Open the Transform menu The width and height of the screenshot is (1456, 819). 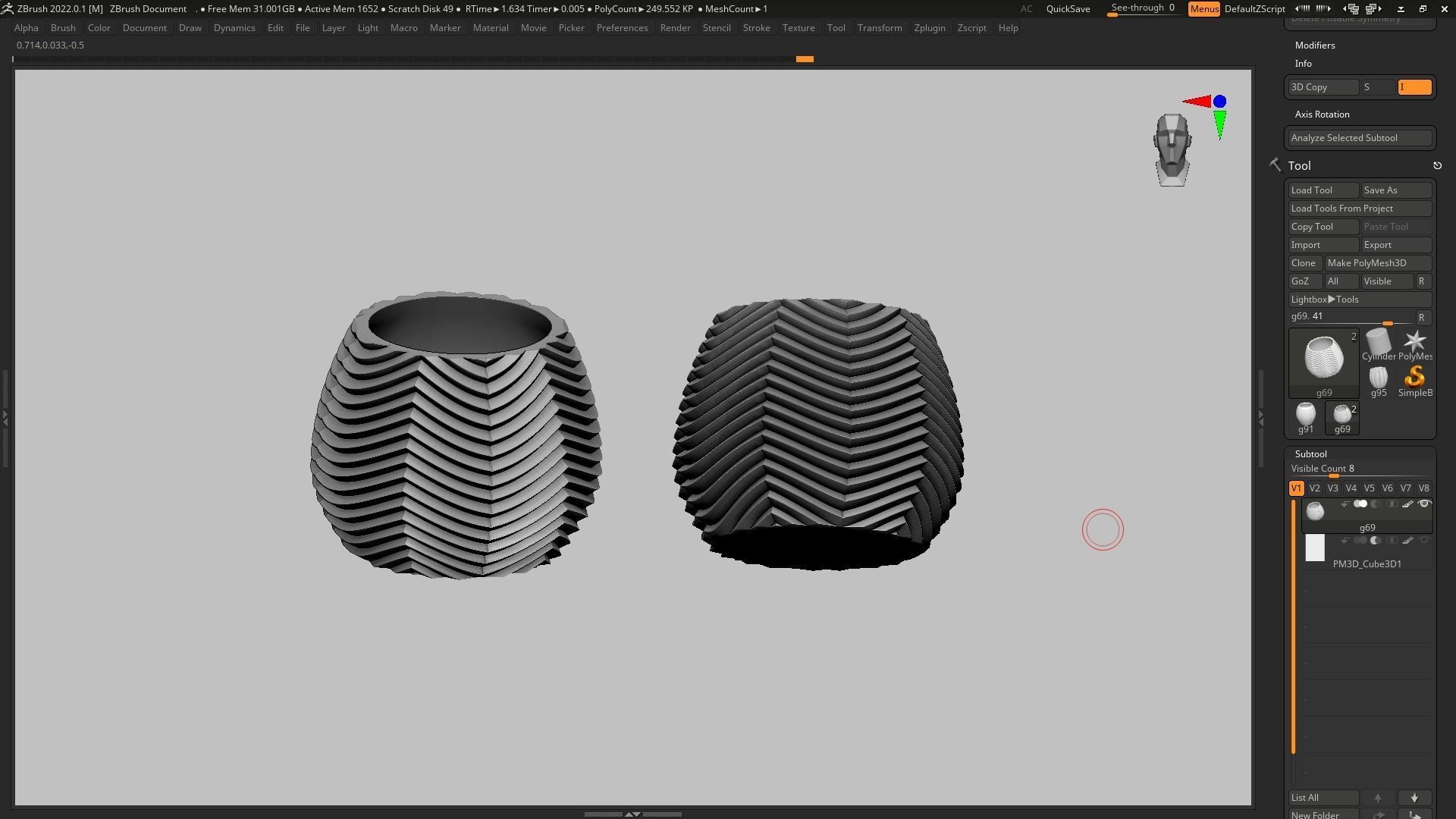tap(880, 28)
